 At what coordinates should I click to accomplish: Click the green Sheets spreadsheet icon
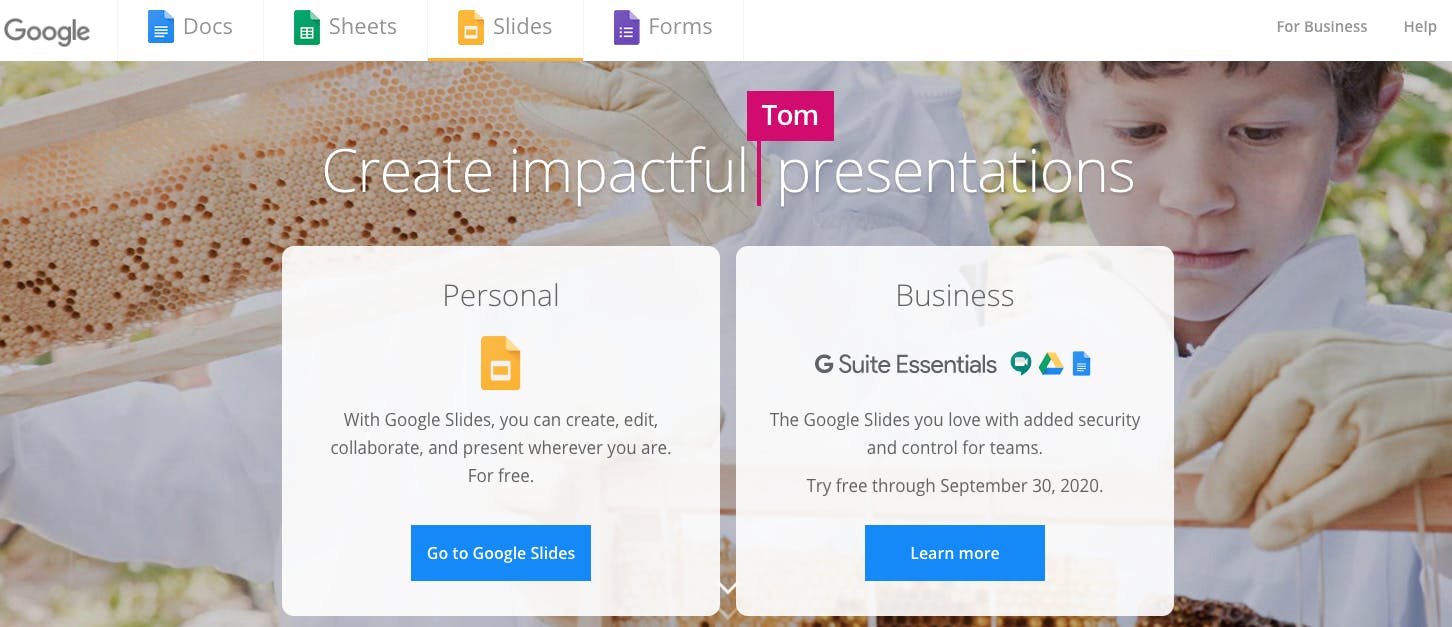pyautogui.click(x=306, y=27)
